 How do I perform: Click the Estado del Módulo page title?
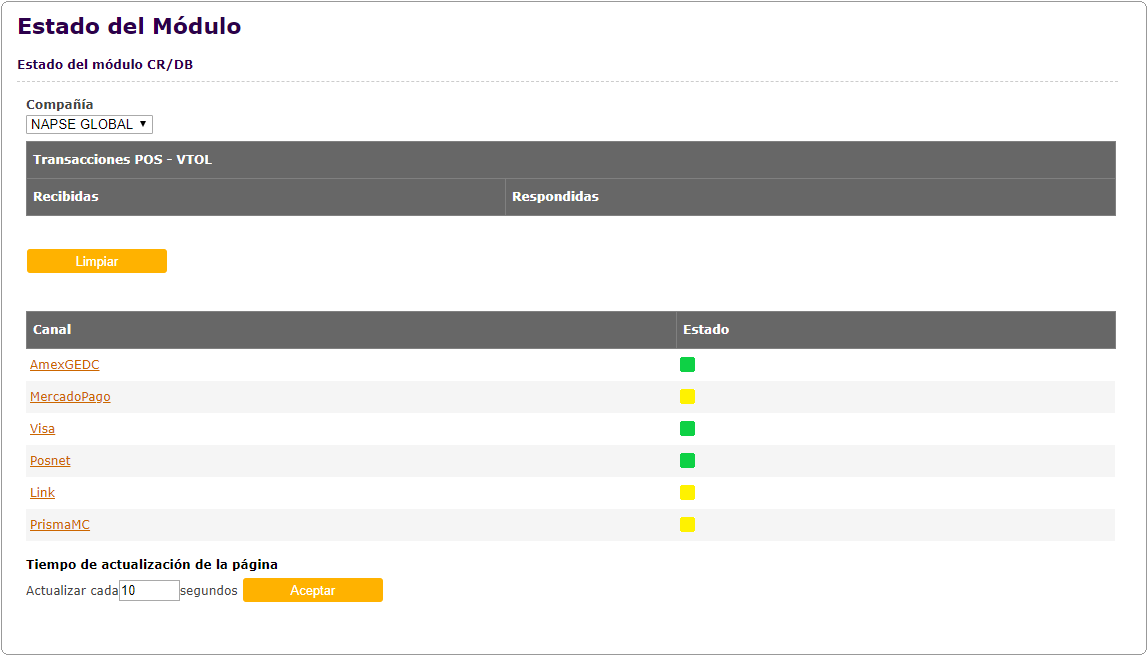pos(129,26)
